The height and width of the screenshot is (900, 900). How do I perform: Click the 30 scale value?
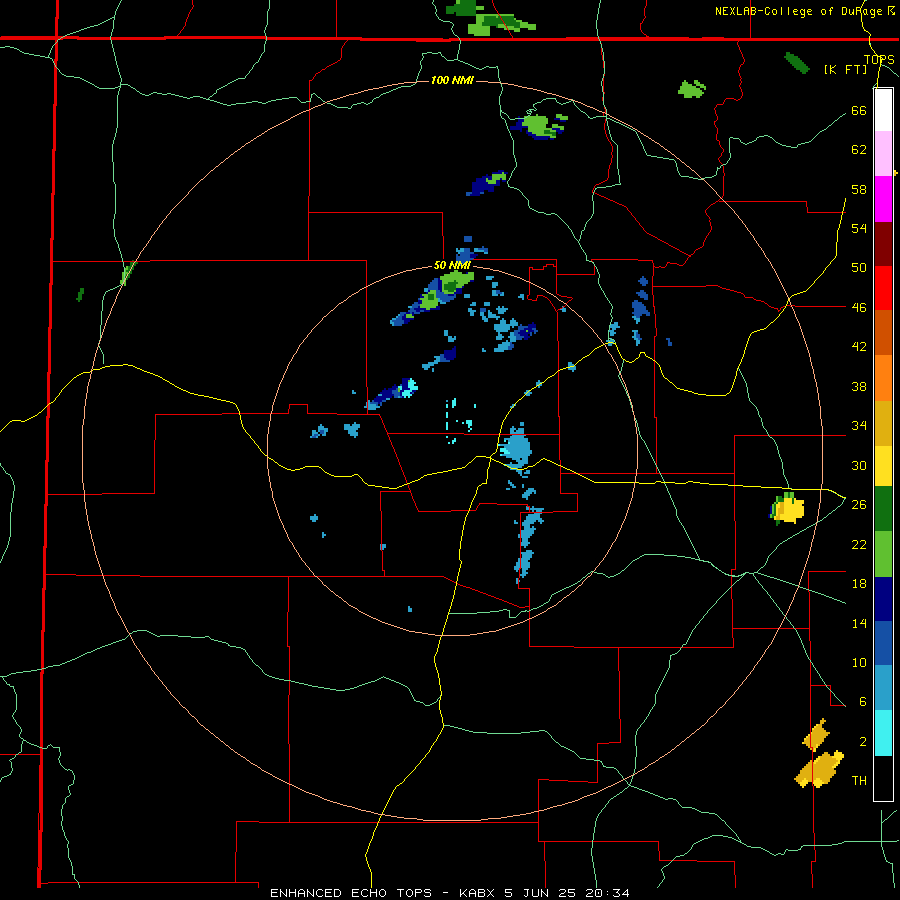coord(859,465)
